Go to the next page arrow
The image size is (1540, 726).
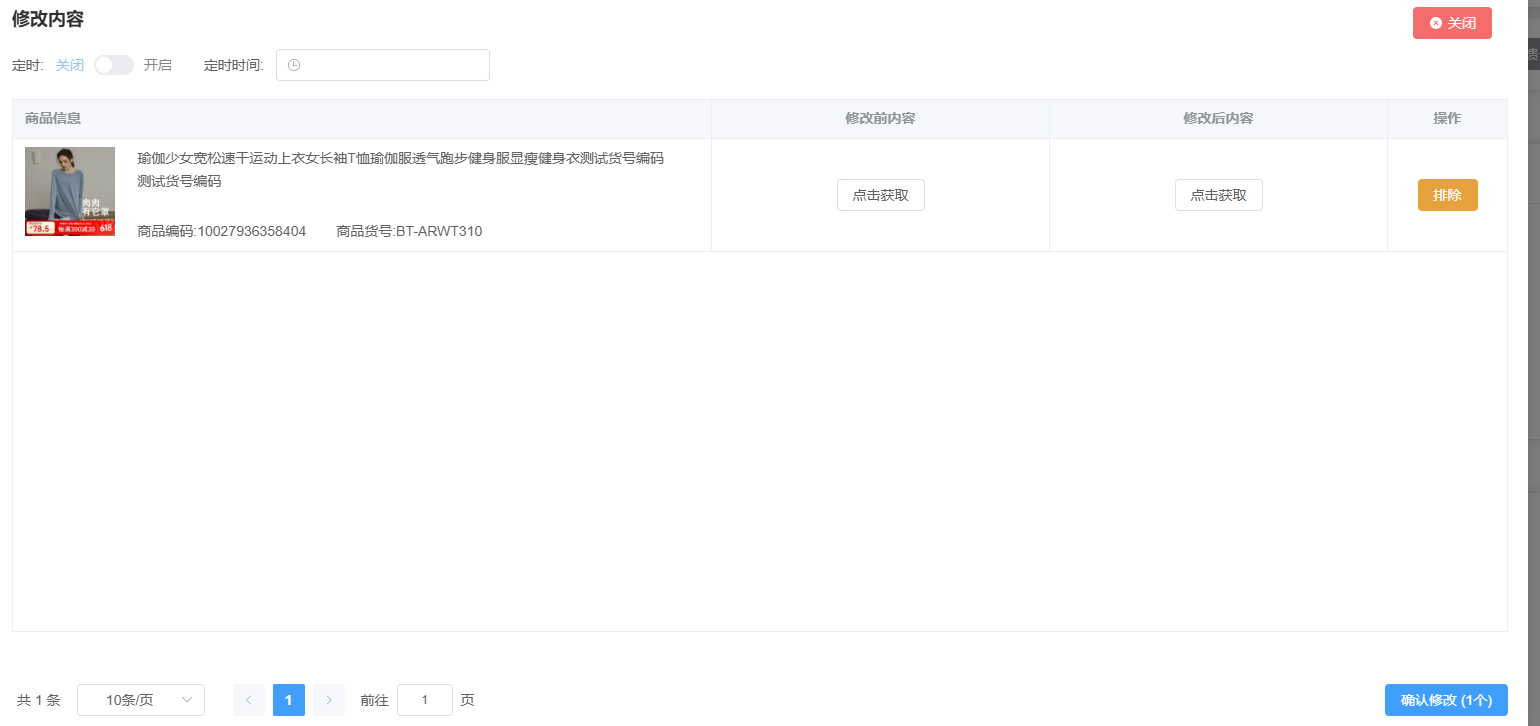click(329, 700)
